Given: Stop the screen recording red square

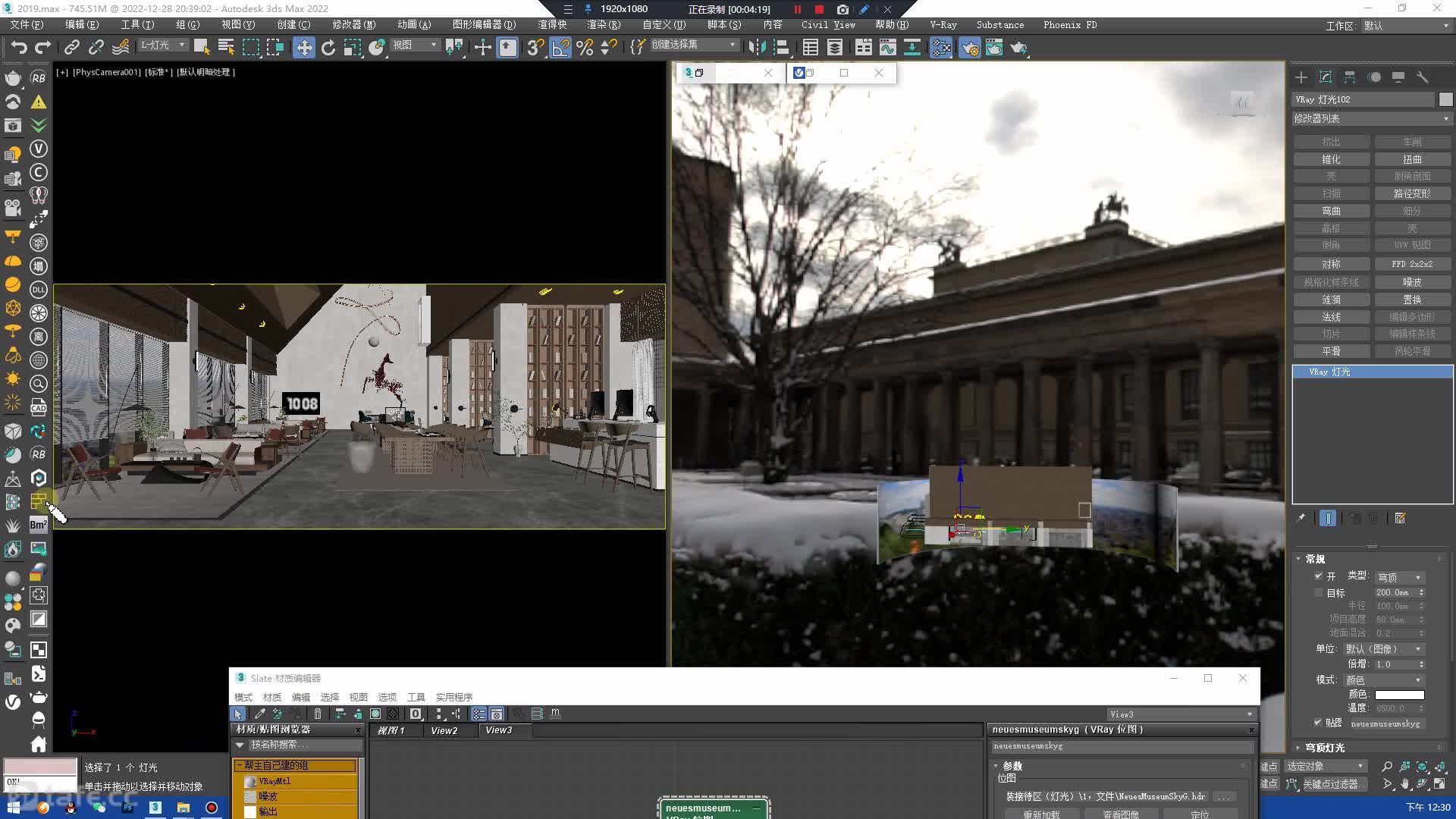Looking at the screenshot, I should [x=819, y=9].
